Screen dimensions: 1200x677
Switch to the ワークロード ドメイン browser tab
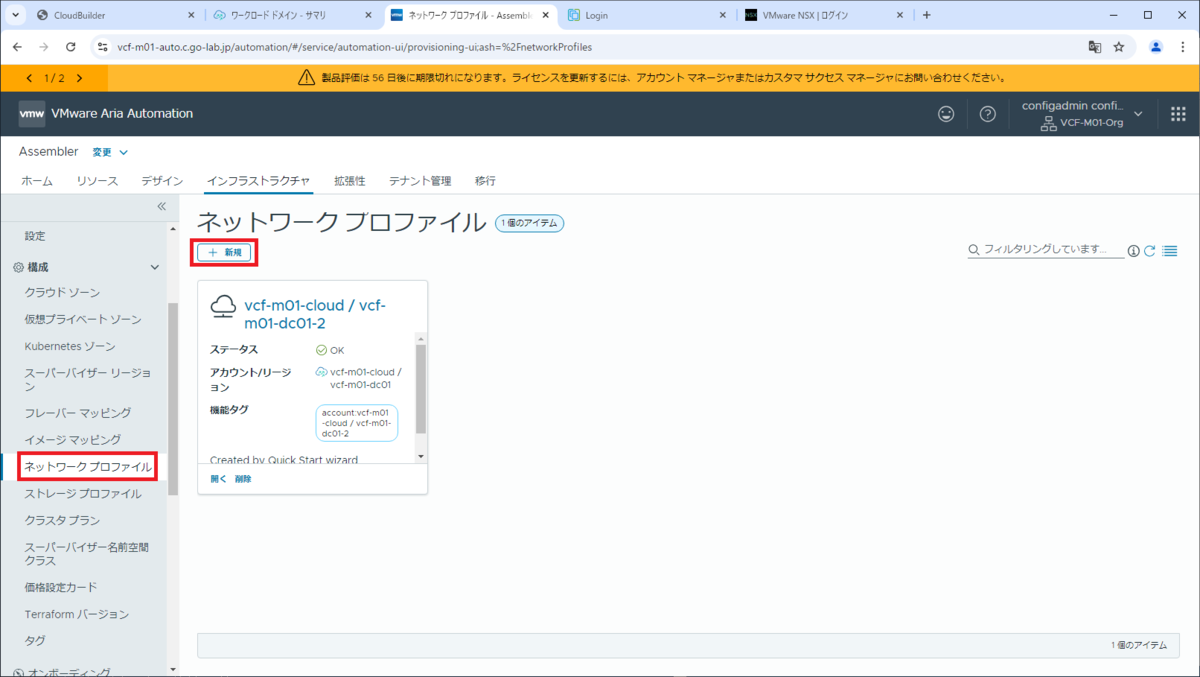(293, 15)
